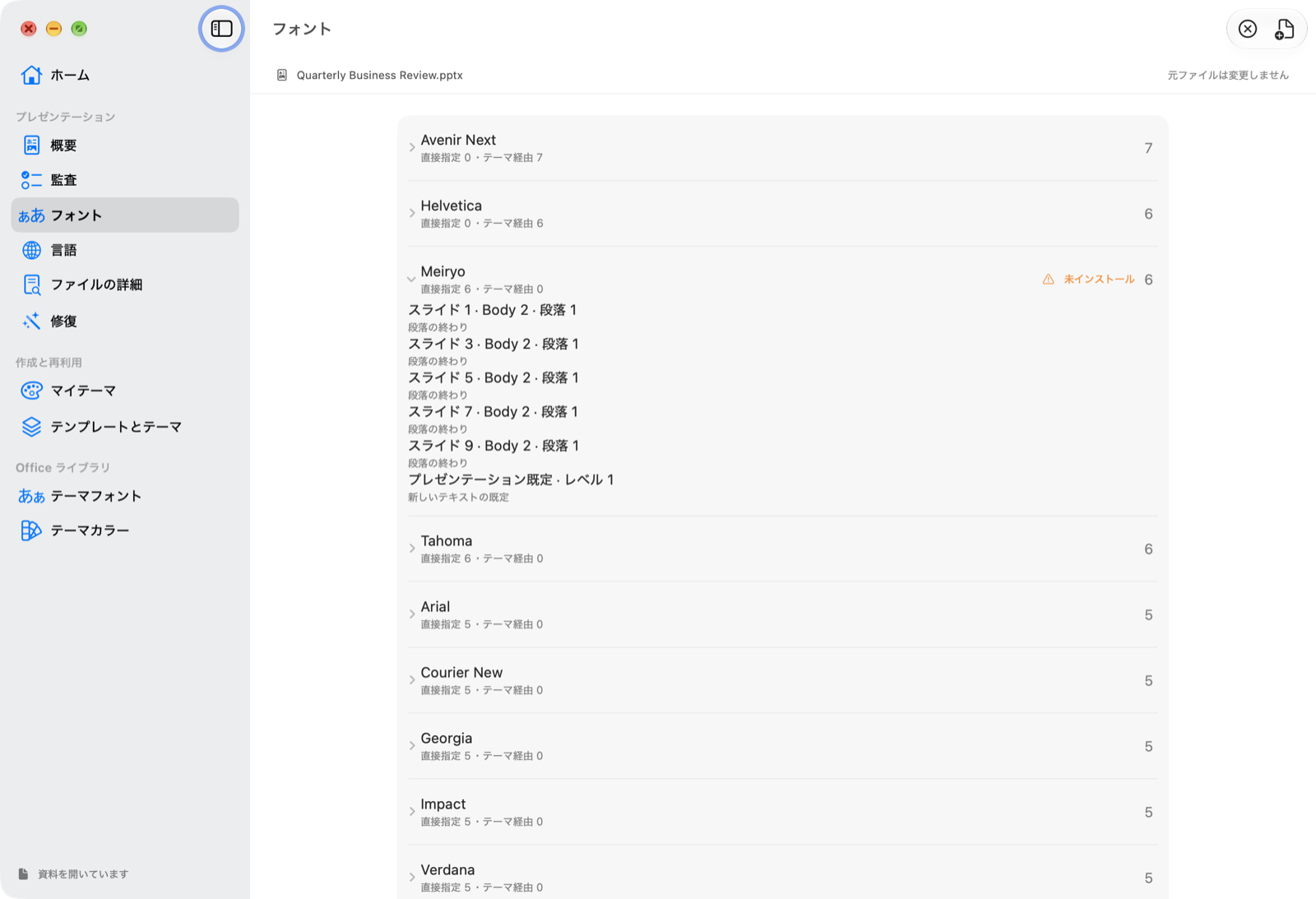Go to ホーム in the sidebar
Screen dimensions: 1316x899
point(70,75)
